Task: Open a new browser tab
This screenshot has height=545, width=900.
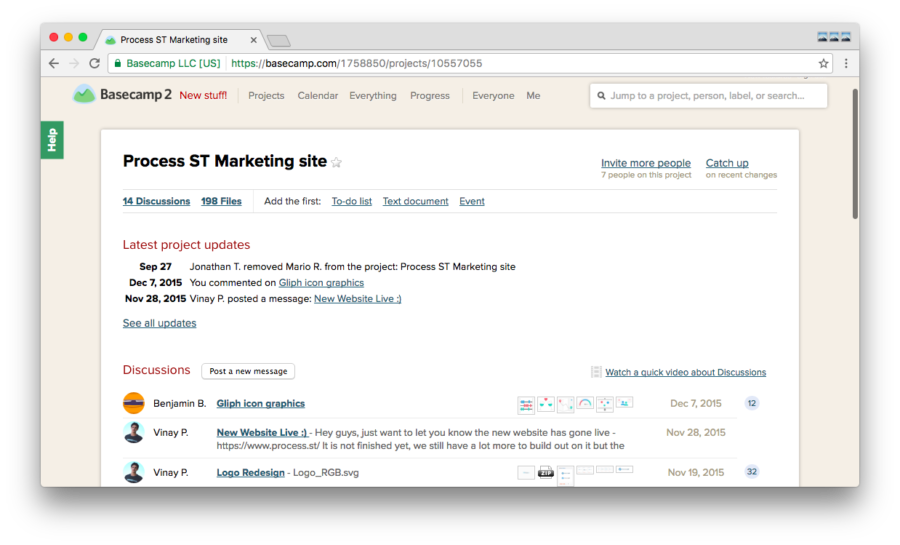Action: click(x=279, y=41)
